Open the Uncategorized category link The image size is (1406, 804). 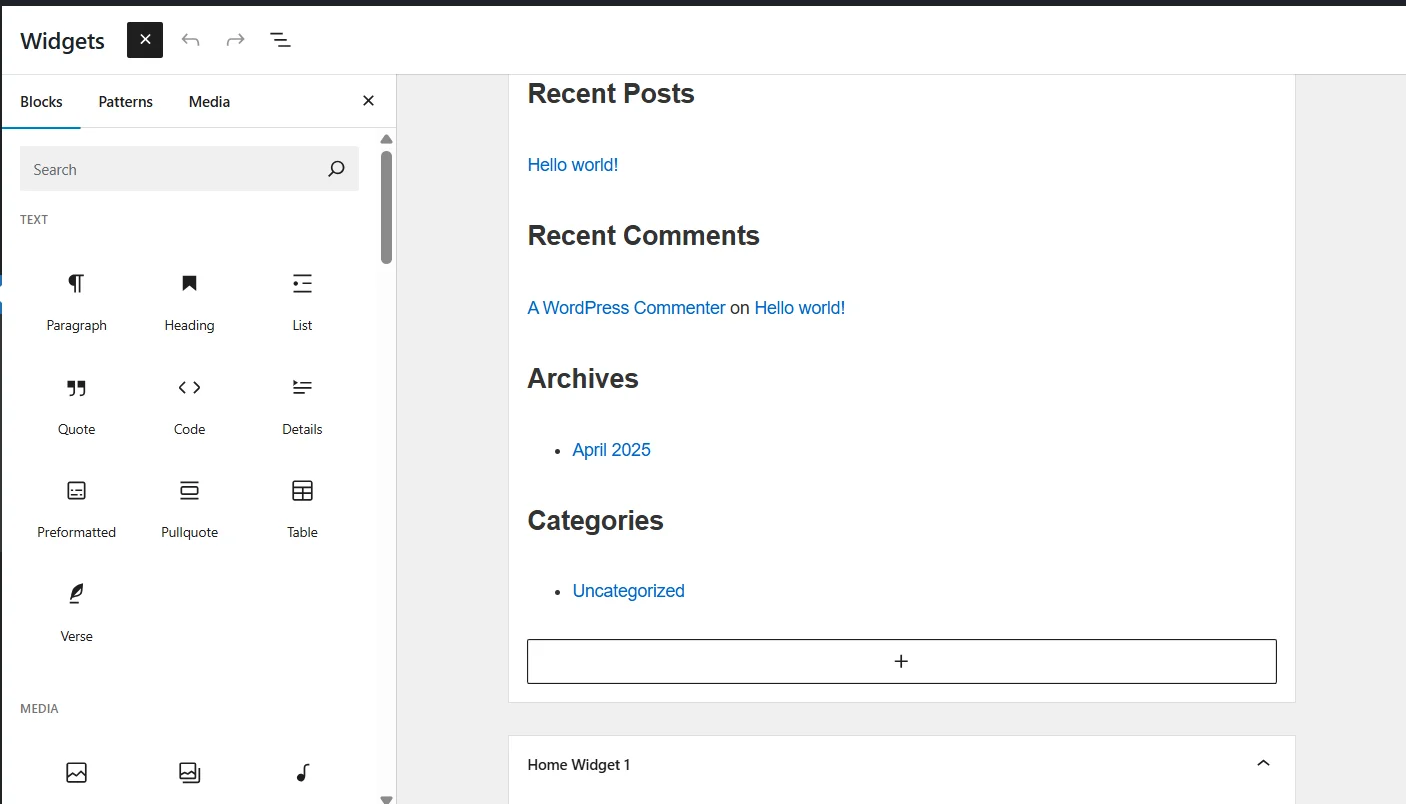pos(628,591)
